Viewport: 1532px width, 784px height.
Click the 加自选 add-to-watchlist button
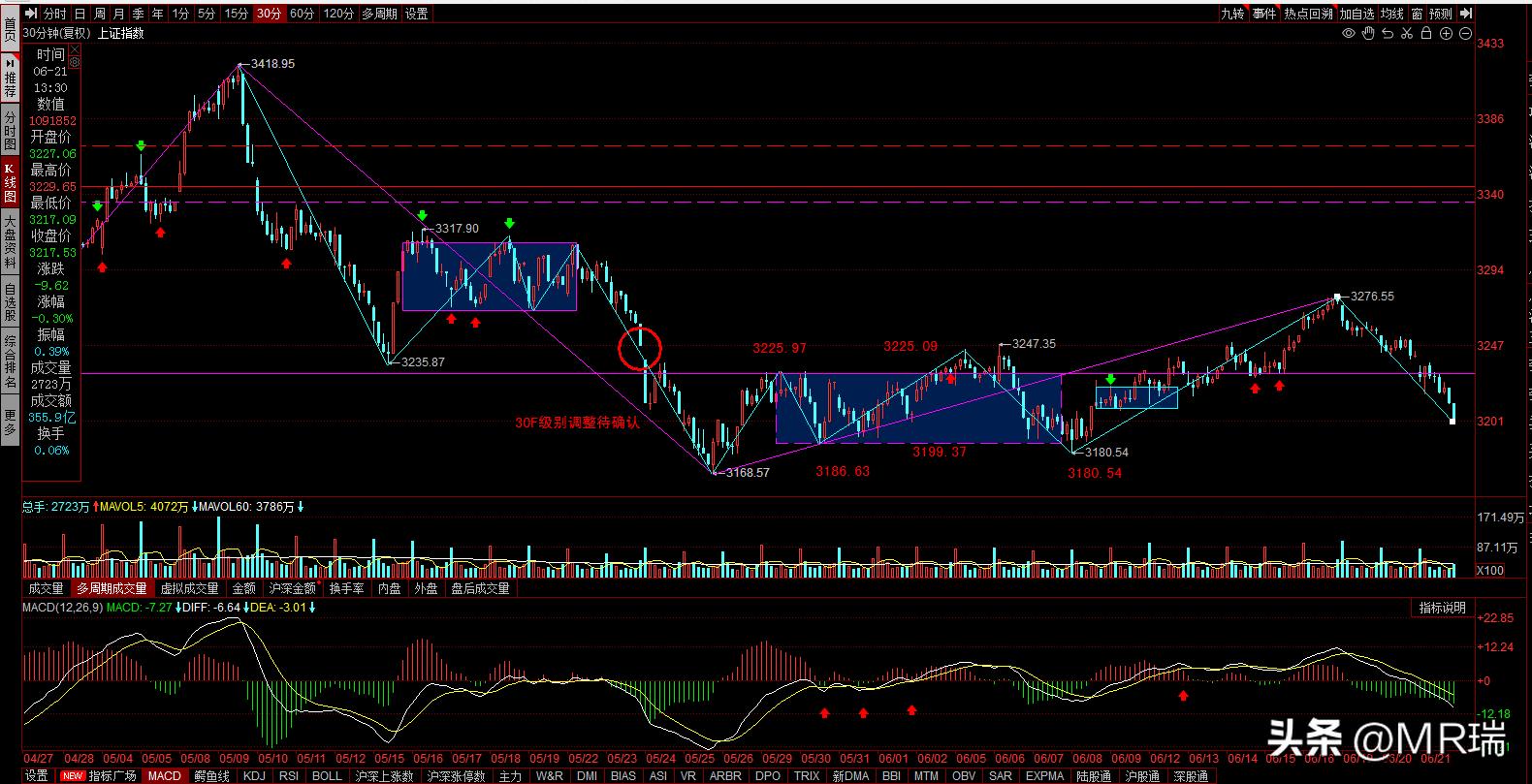click(1356, 14)
